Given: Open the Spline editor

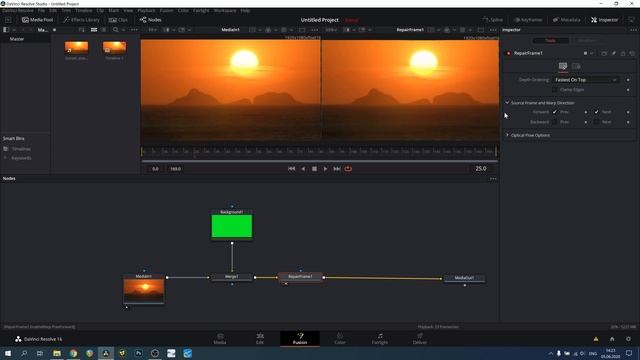Looking at the screenshot, I should click(493, 20).
